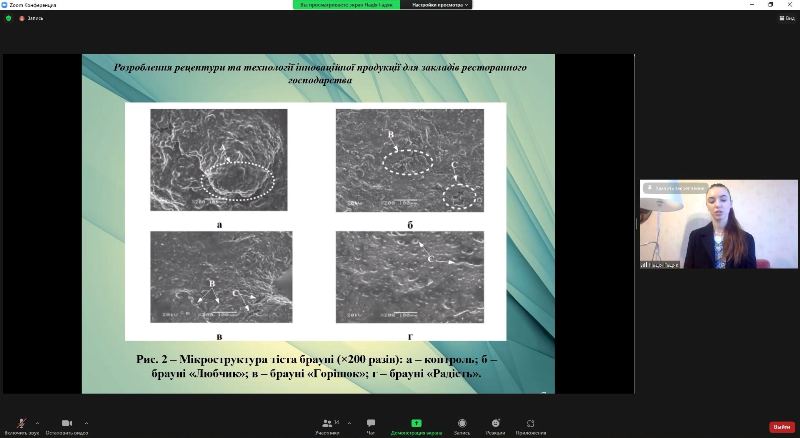Image resolution: width=800 pixels, height=438 pixels.
Task: Click the slide title starting "Розроблення рецептури"
Action: (320, 74)
